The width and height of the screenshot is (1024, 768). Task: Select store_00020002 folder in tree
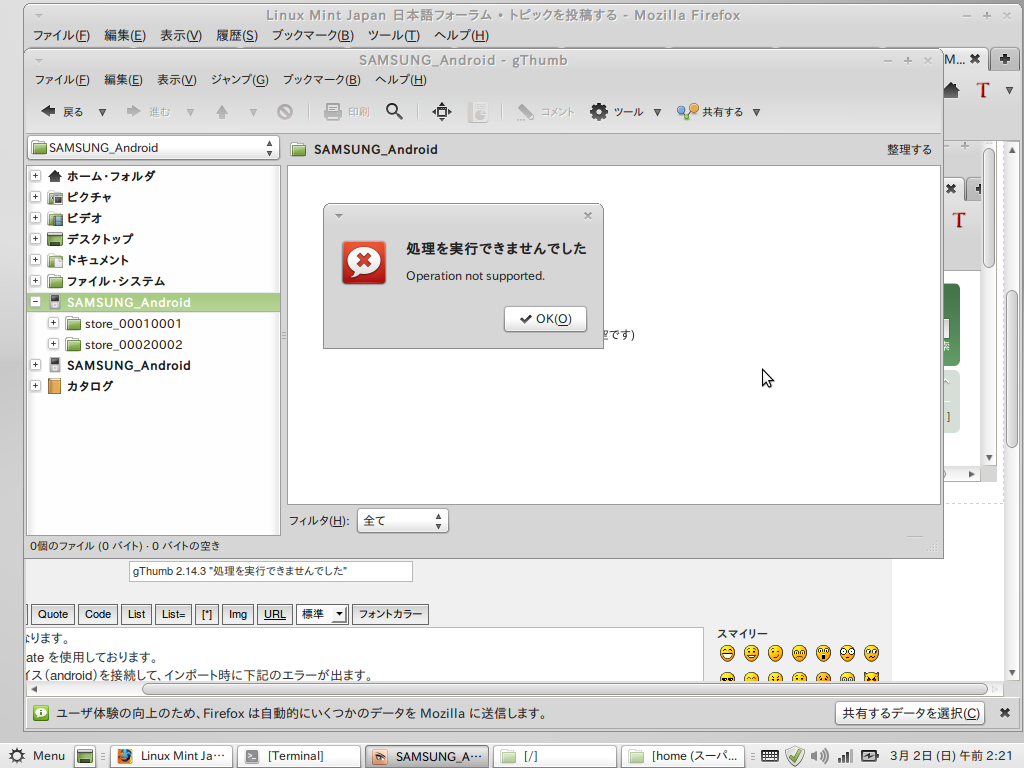coord(133,344)
